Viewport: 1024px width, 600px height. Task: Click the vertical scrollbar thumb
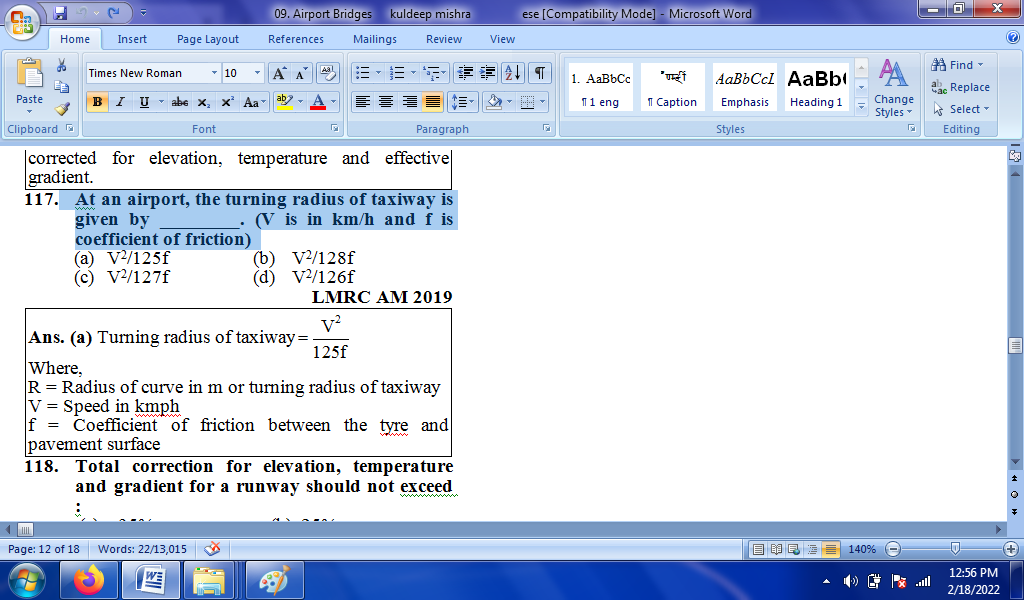(x=1015, y=345)
